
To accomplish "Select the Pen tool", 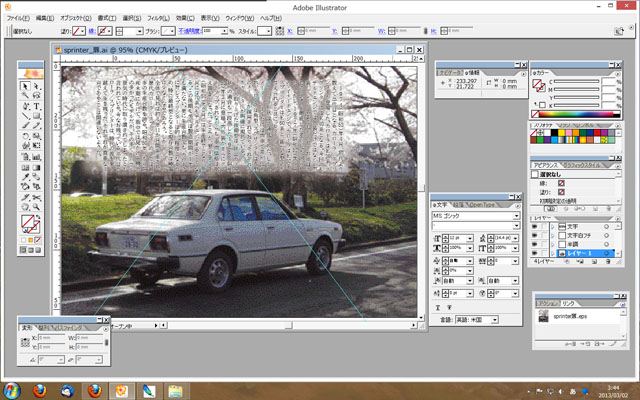I will 25,106.
